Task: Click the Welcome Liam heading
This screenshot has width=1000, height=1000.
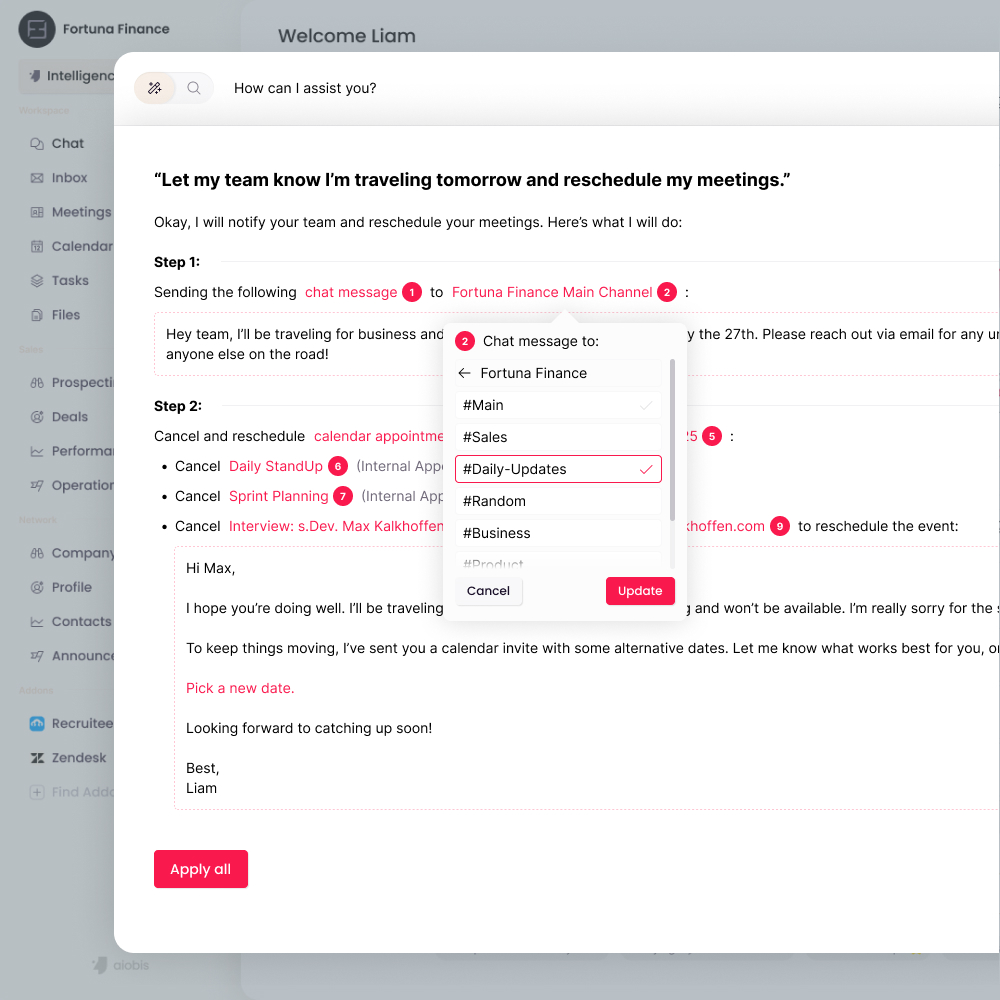Action: click(x=346, y=36)
